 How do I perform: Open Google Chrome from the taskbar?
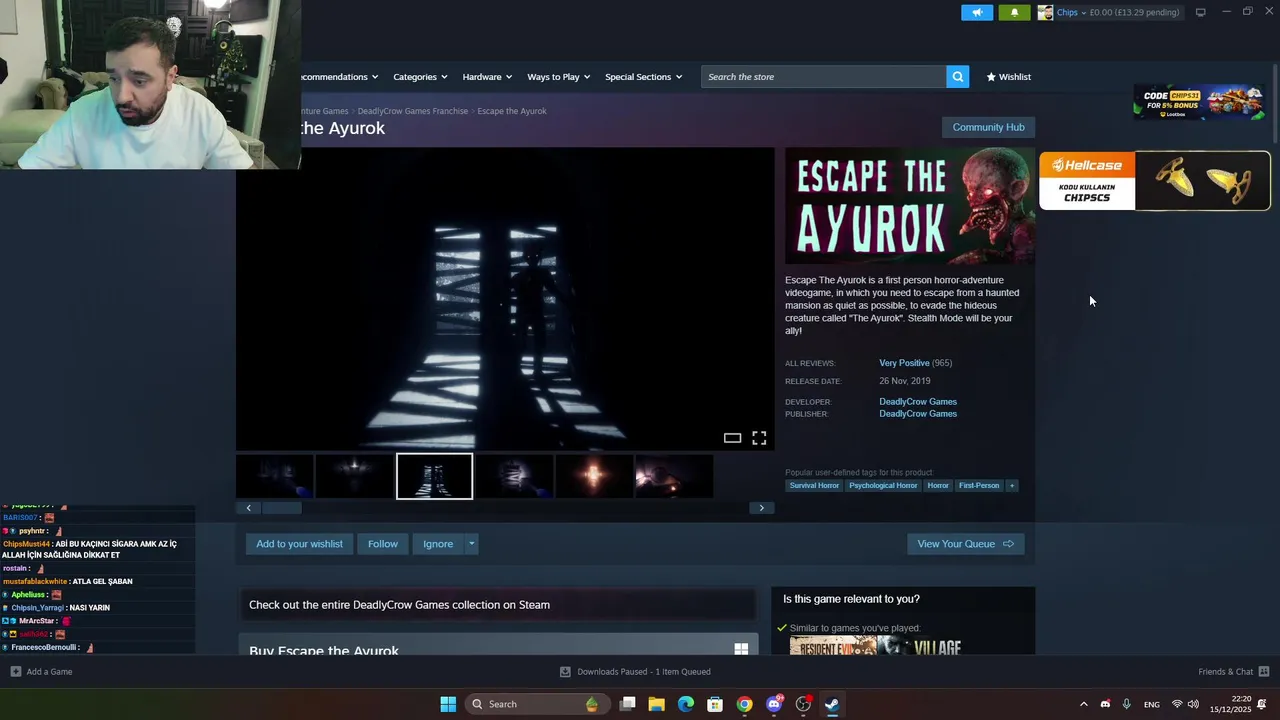[x=744, y=704]
